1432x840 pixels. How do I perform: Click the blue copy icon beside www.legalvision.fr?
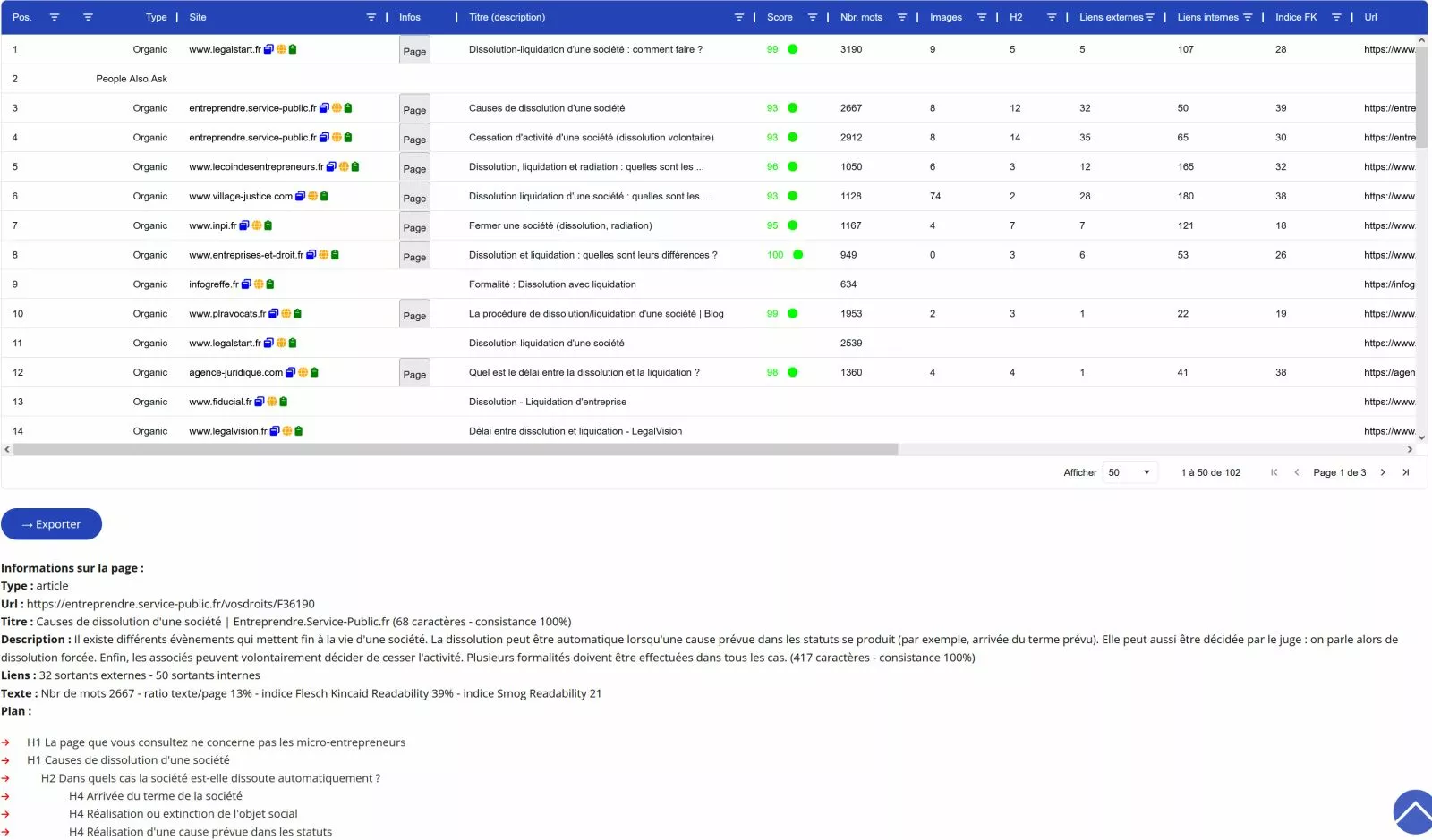[x=275, y=431]
